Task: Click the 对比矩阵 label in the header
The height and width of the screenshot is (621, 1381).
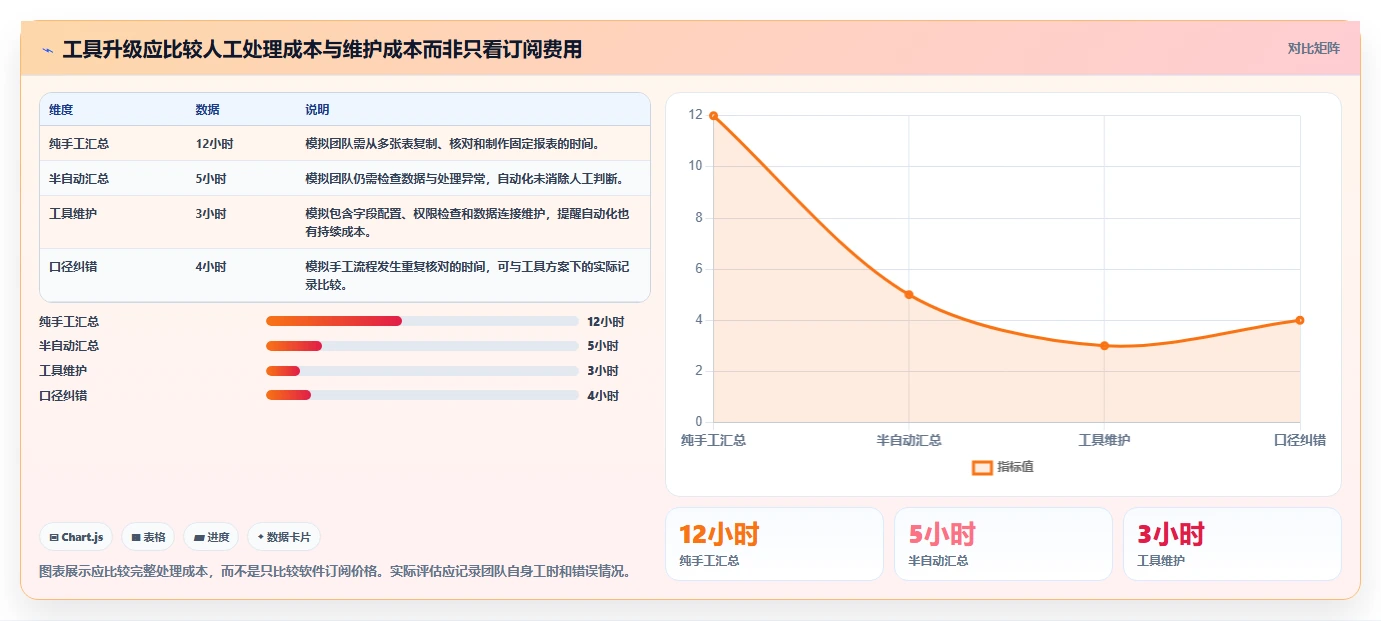Action: click(1313, 48)
